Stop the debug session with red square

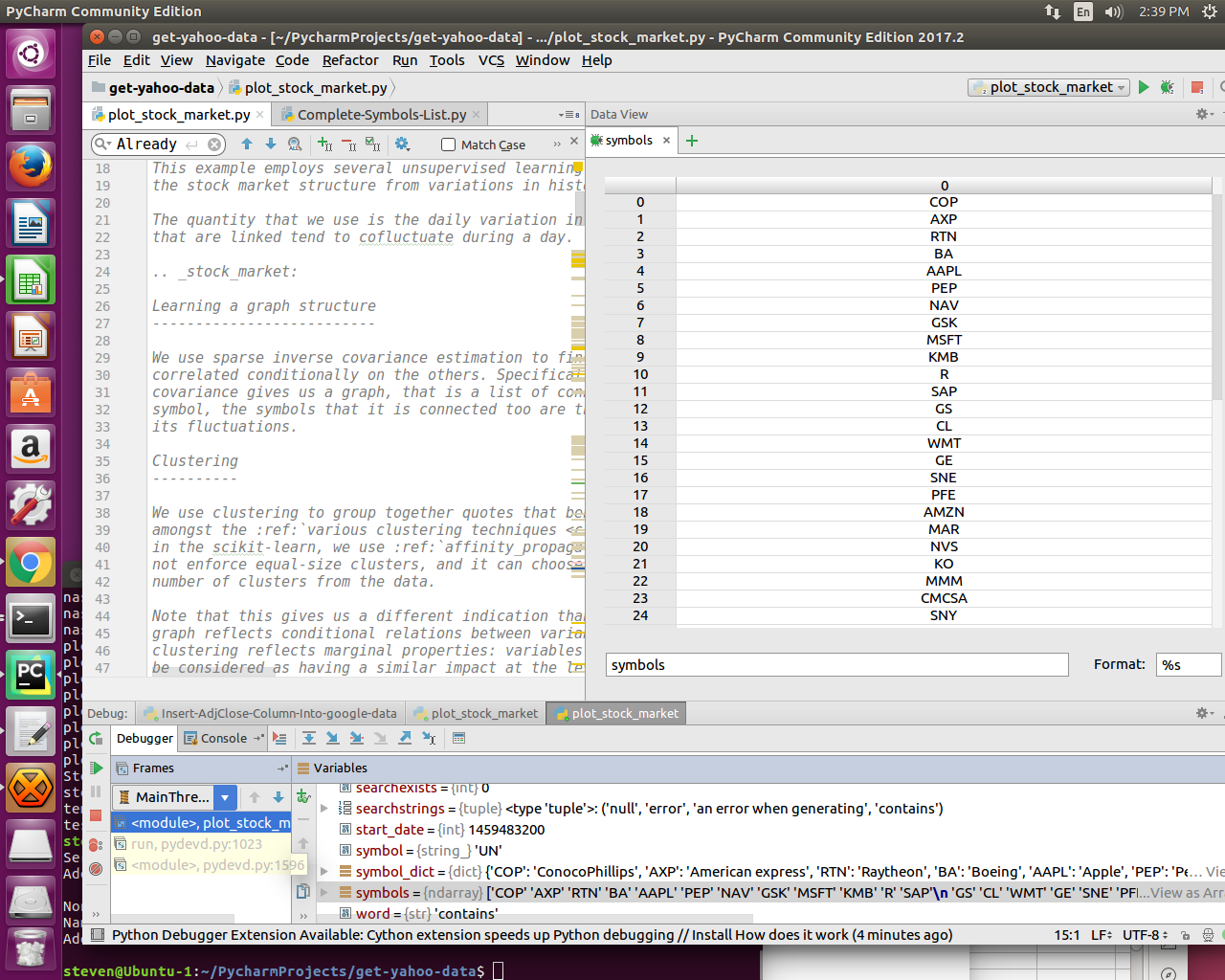[x=96, y=815]
